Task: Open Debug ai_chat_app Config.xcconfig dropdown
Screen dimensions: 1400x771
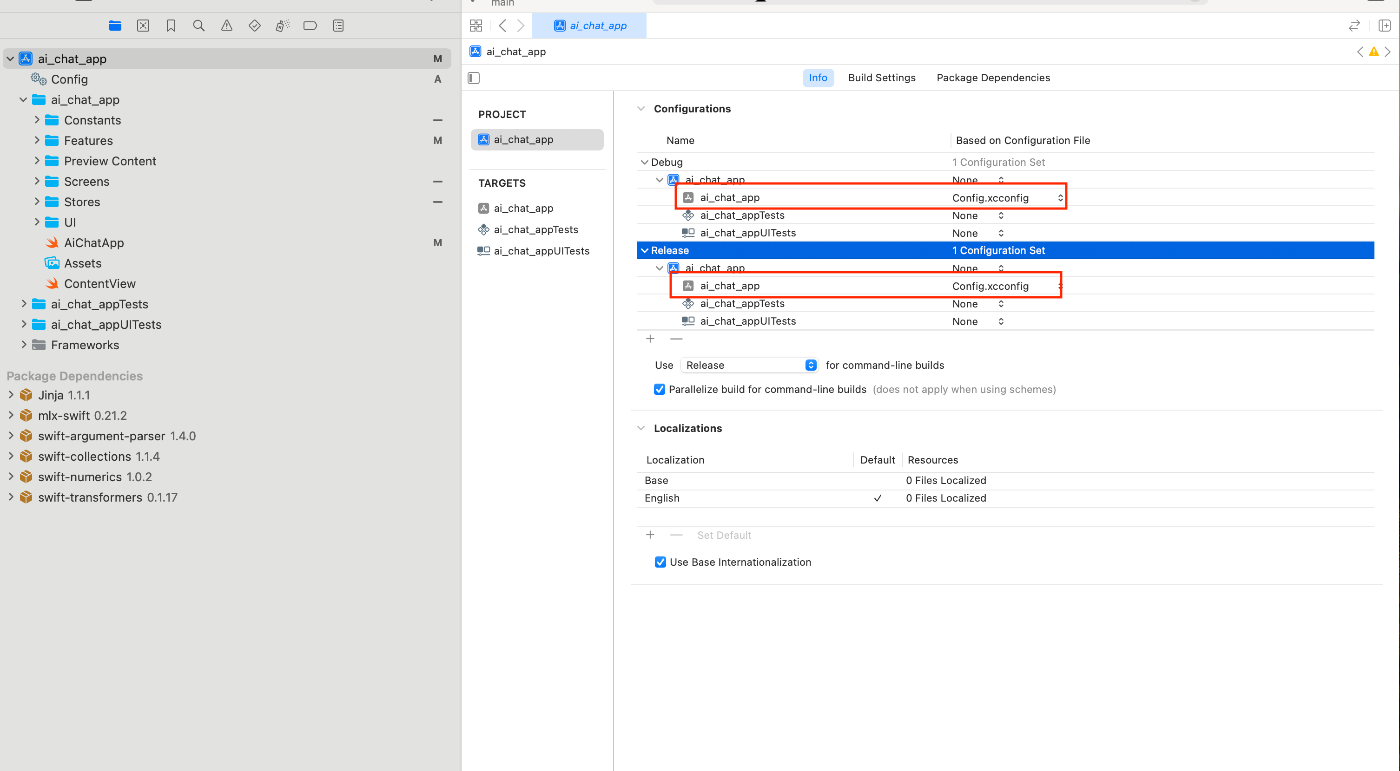Action: coord(1008,198)
